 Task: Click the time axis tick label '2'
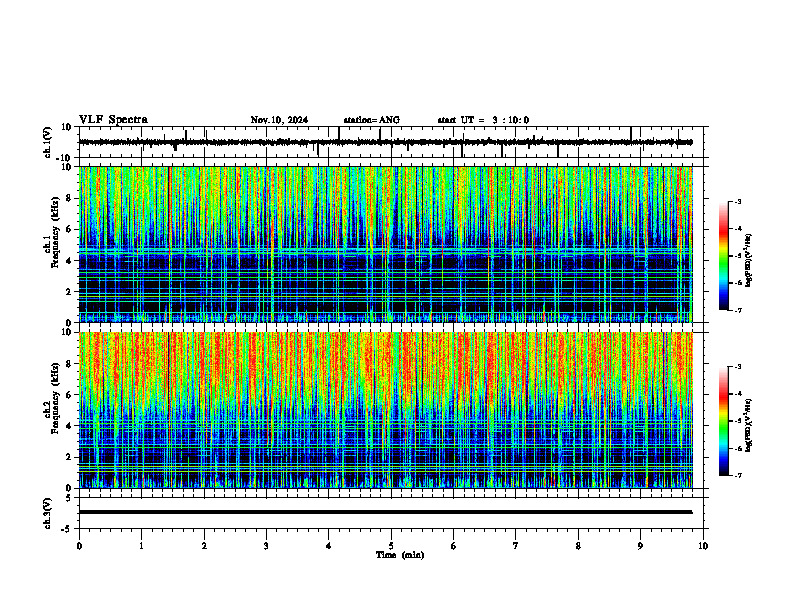(204, 546)
